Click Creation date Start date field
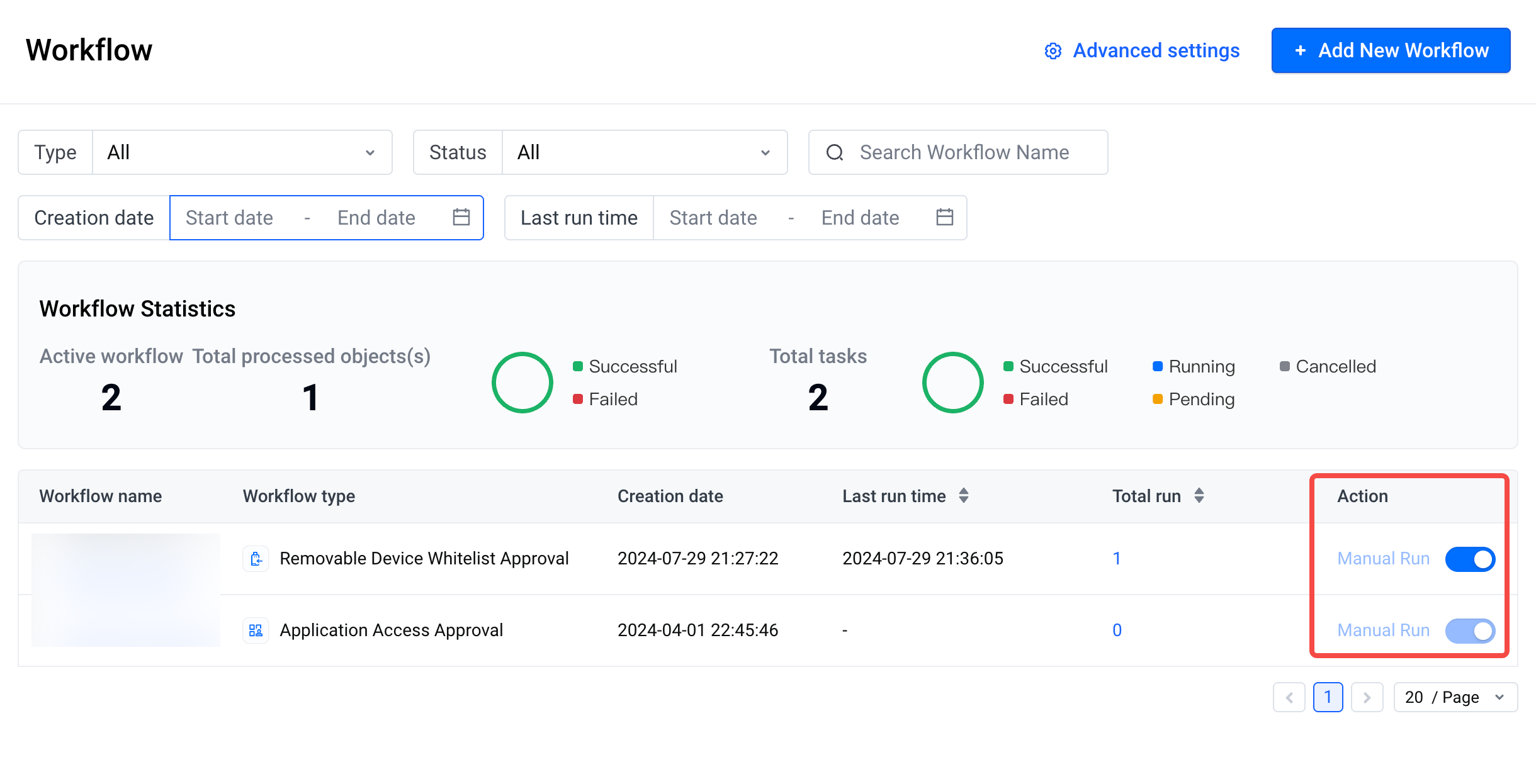 point(230,218)
